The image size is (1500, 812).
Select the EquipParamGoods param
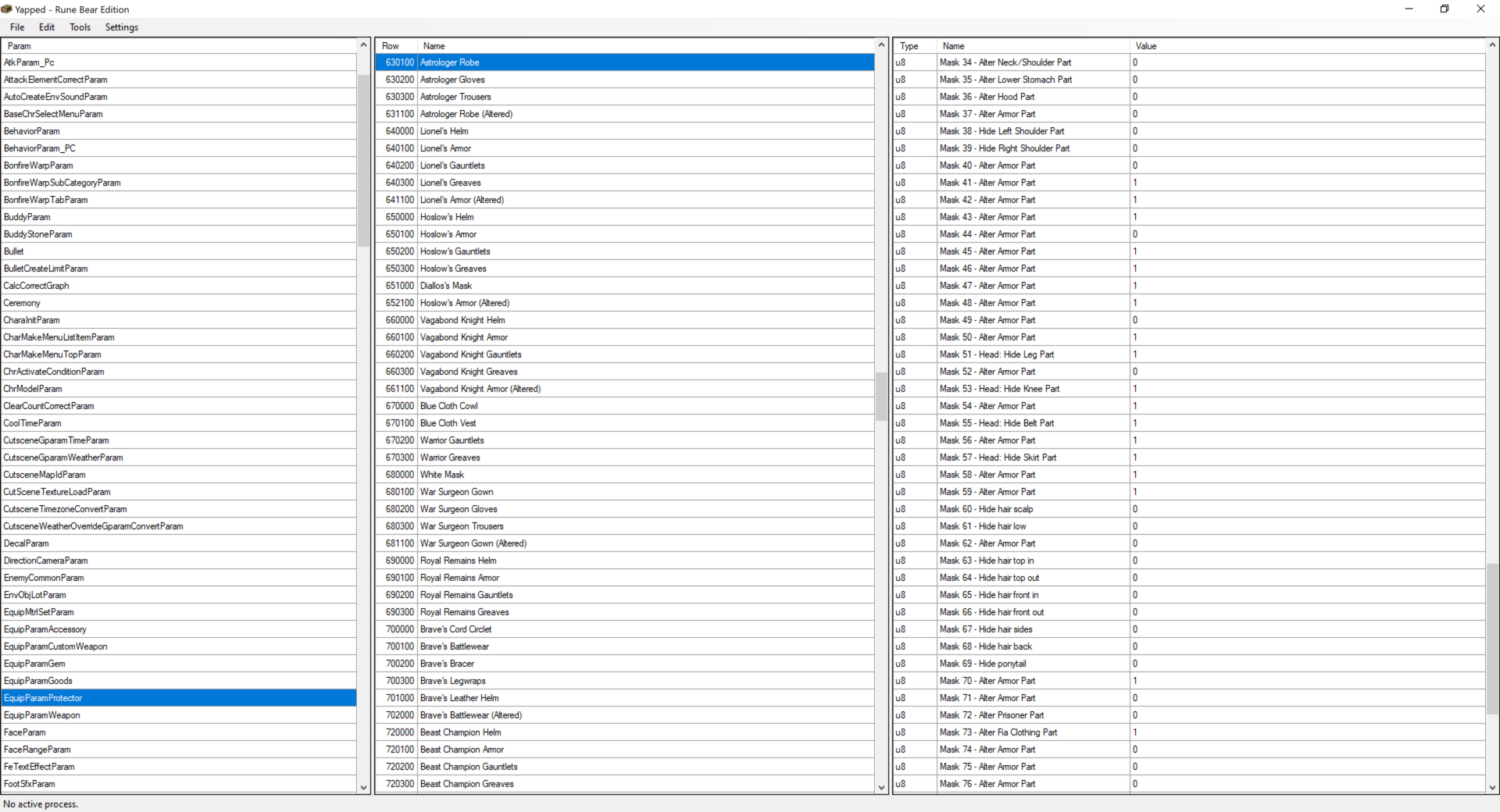click(180, 681)
